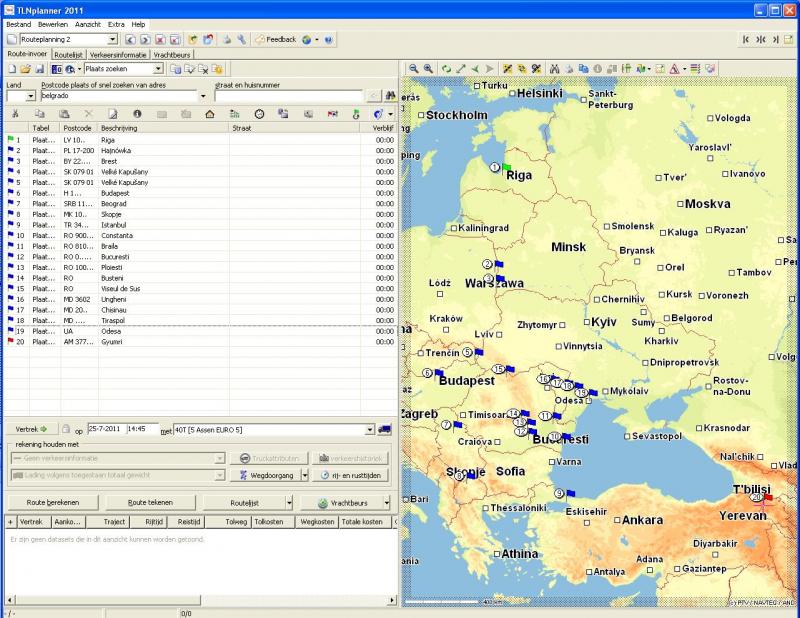Click the Beschrijving column header
800x618 pixels.
coord(163,128)
